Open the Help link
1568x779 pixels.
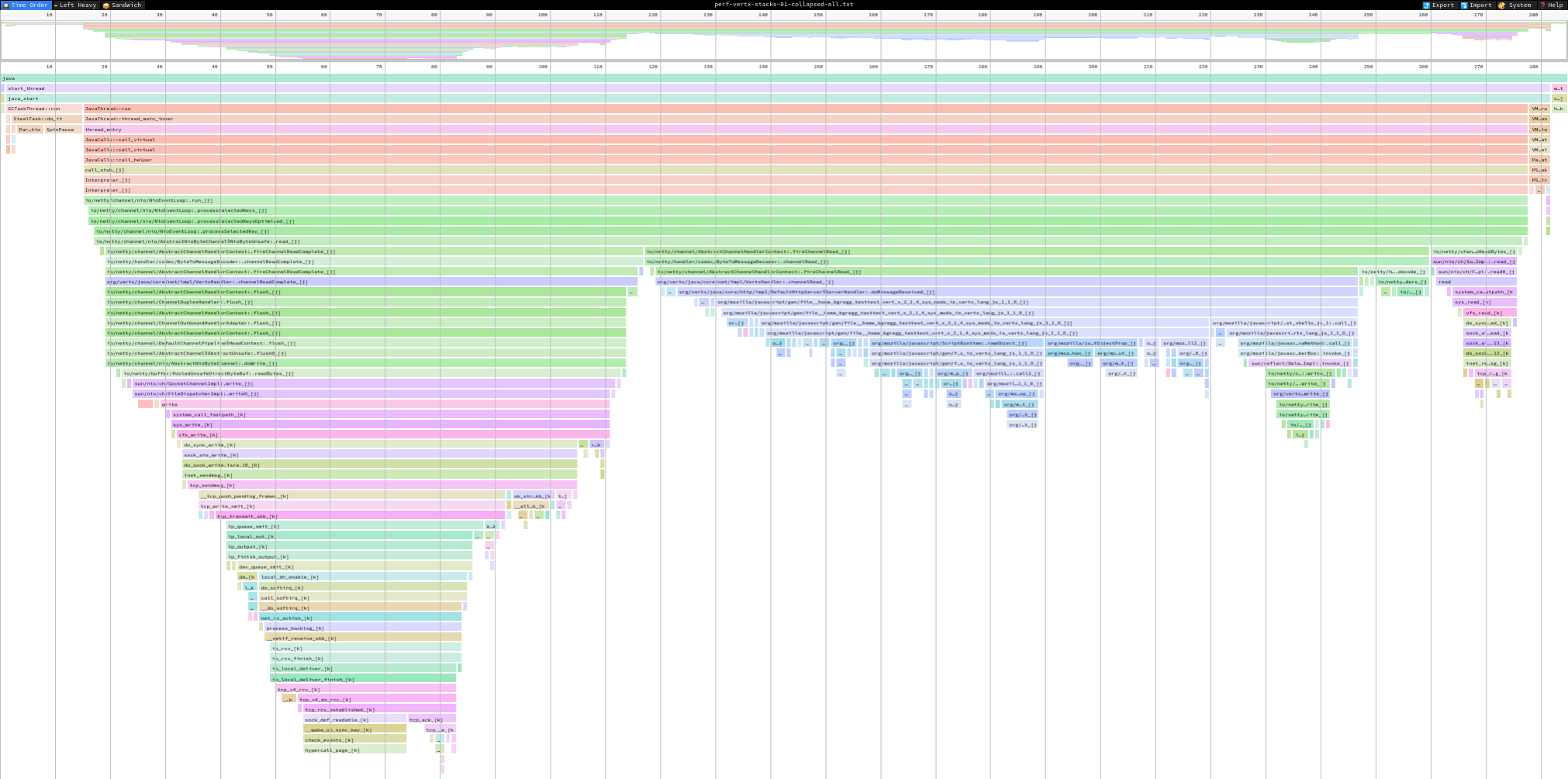pyautogui.click(x=1552, y=5)
